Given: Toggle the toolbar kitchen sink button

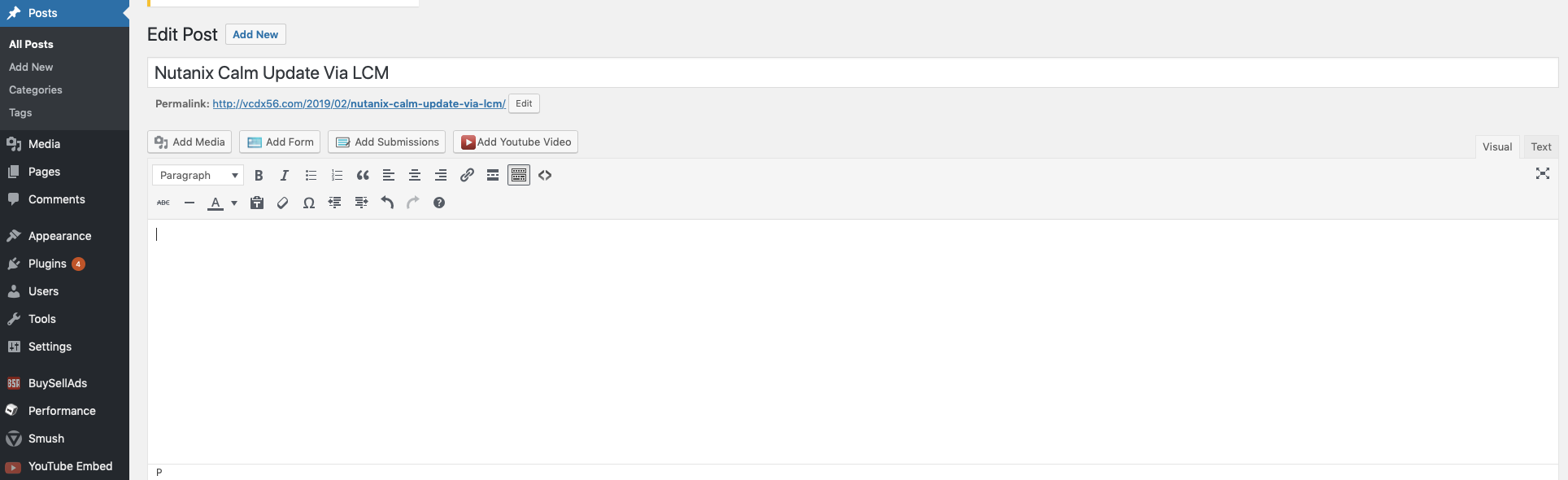Looking at the screenshot, I should [x=519, y=175].
